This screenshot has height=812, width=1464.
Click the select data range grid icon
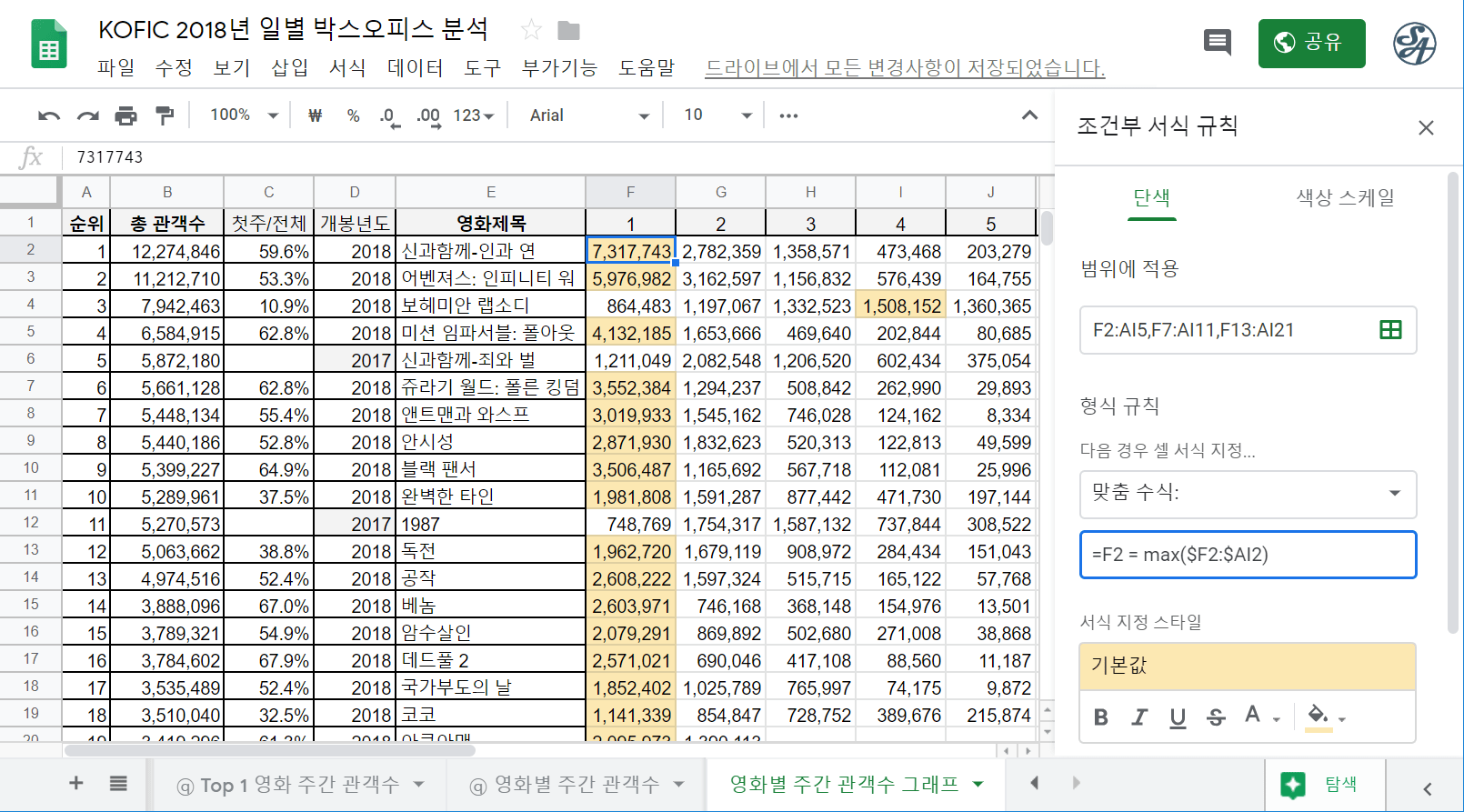coord(1390,330)
